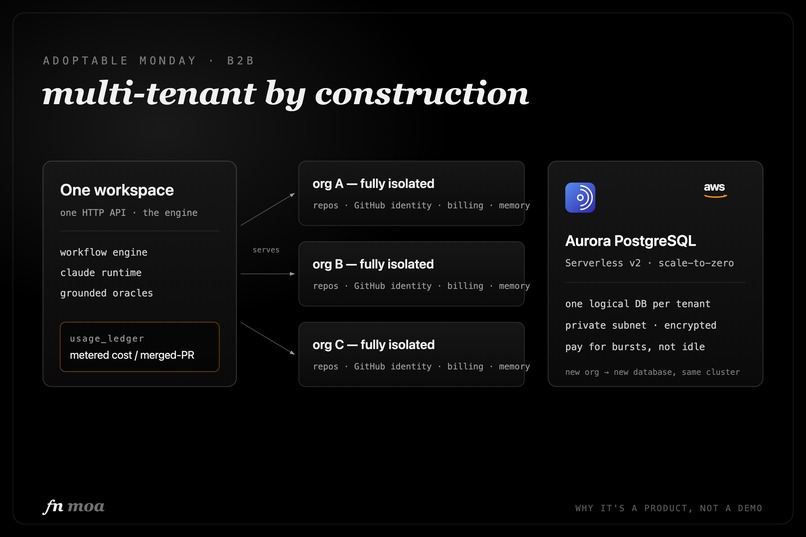
Task: Click the 'workflow engine' line
Action: (x=103, y=252)
